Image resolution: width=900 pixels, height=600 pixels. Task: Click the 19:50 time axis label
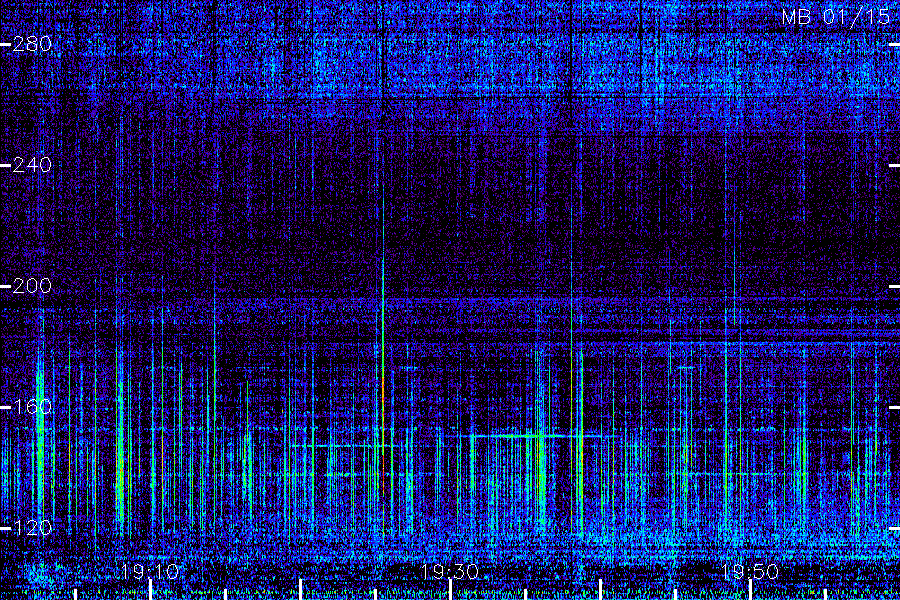click(750, 572)
